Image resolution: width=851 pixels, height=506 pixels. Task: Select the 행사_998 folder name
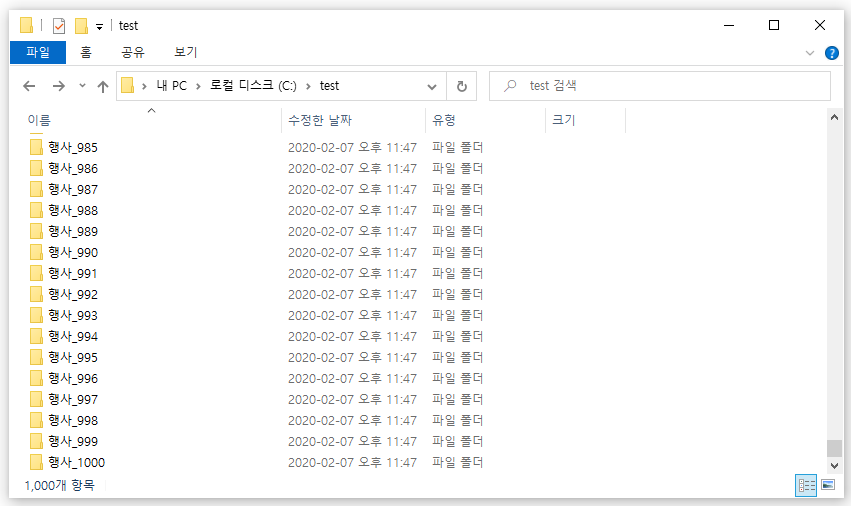73,420
